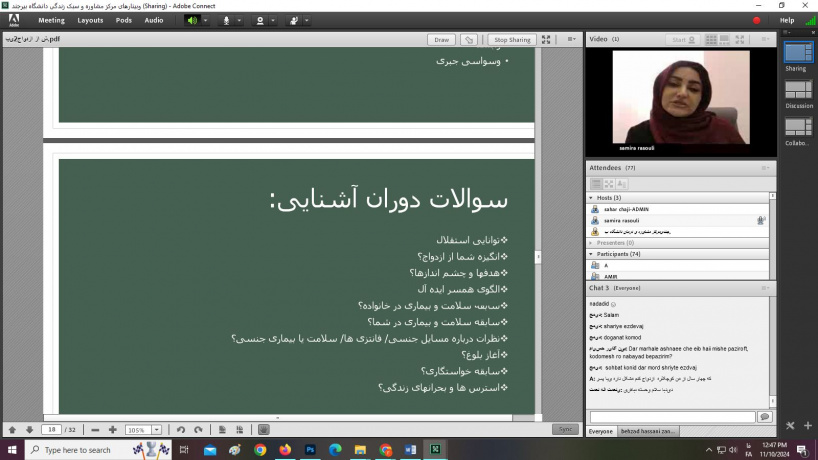818x460 pixels.
Task: Click the chat message input field
Action: pos(672,417)
